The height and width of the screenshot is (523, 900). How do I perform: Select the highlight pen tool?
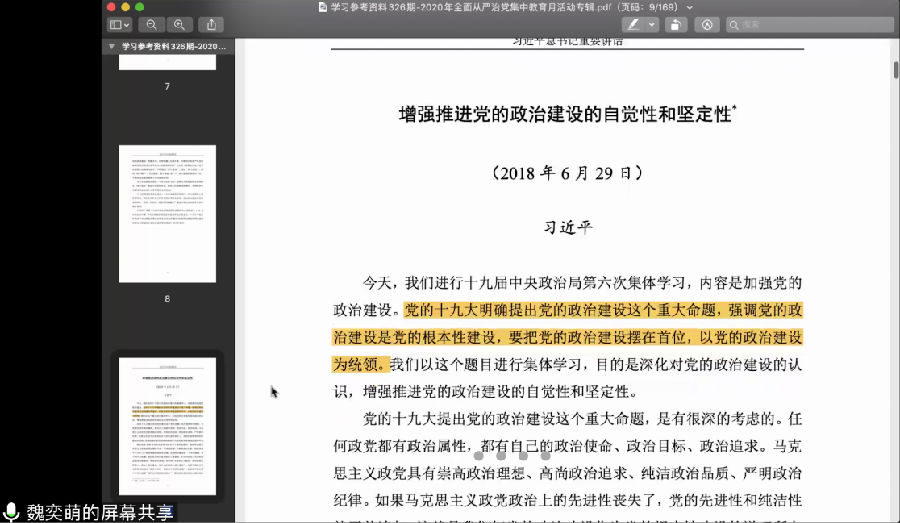click(633, 24)
